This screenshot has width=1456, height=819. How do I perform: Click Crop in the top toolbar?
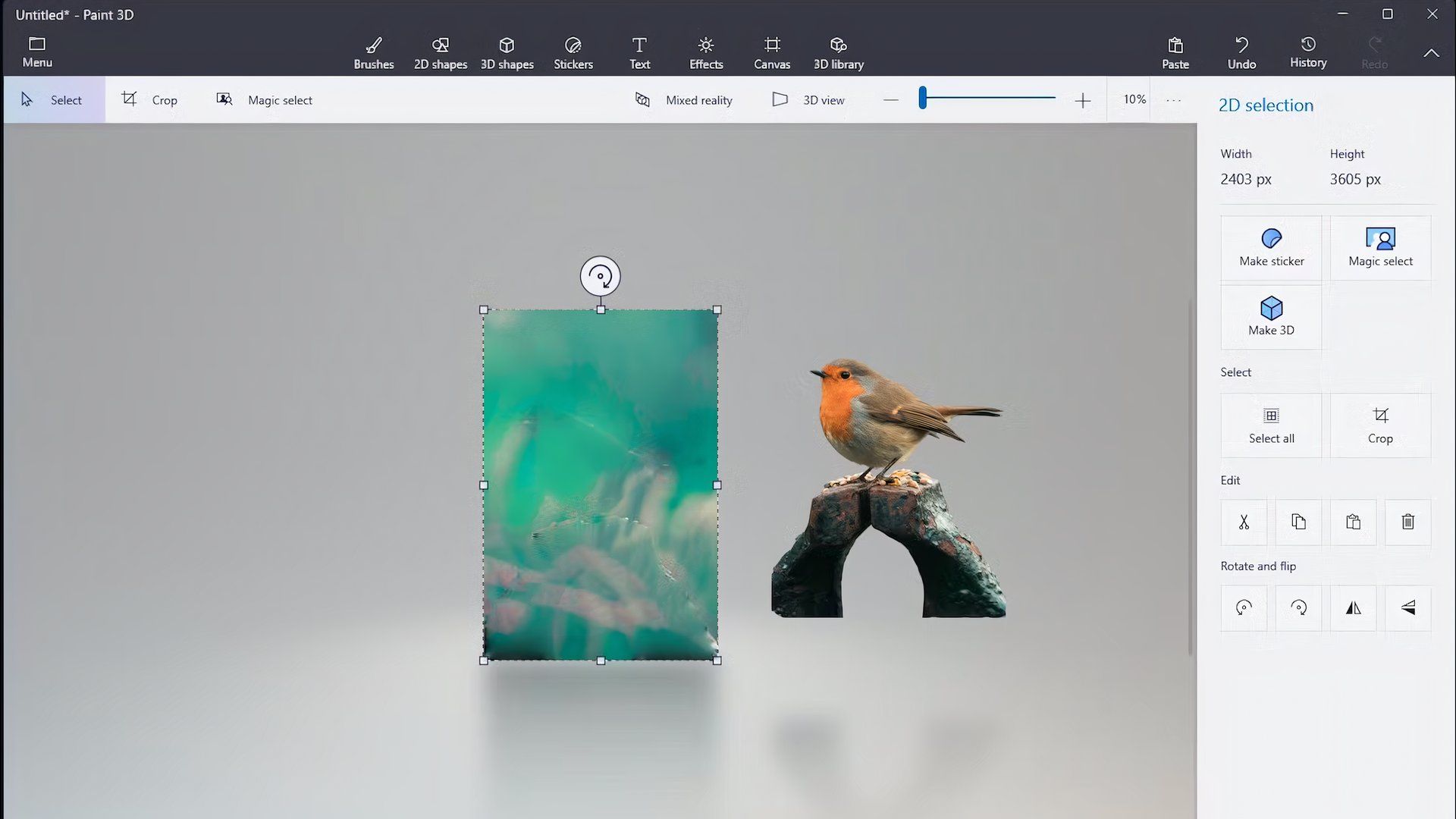[x=149, y=100]
